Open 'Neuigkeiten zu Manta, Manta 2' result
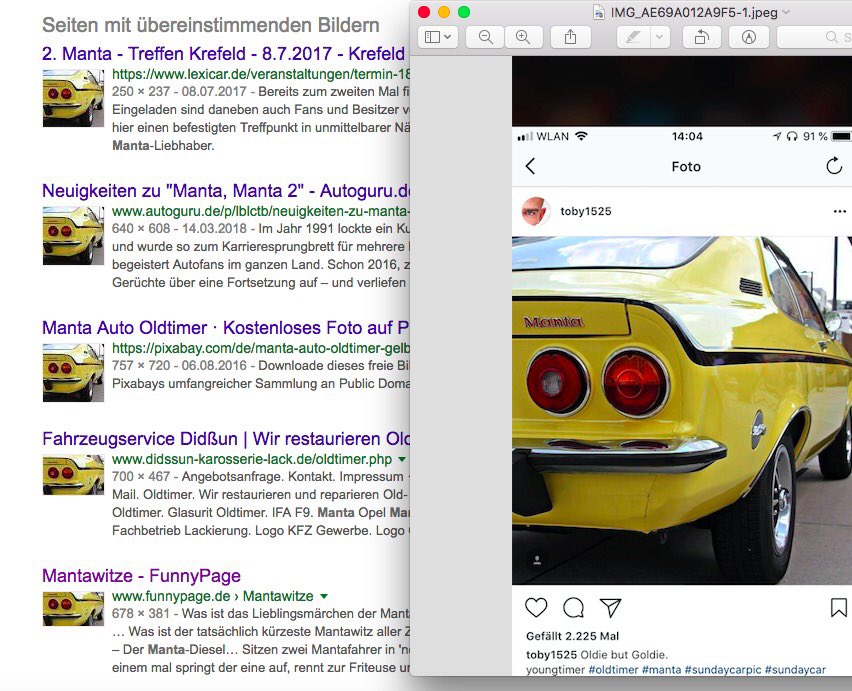 point(226,191)
